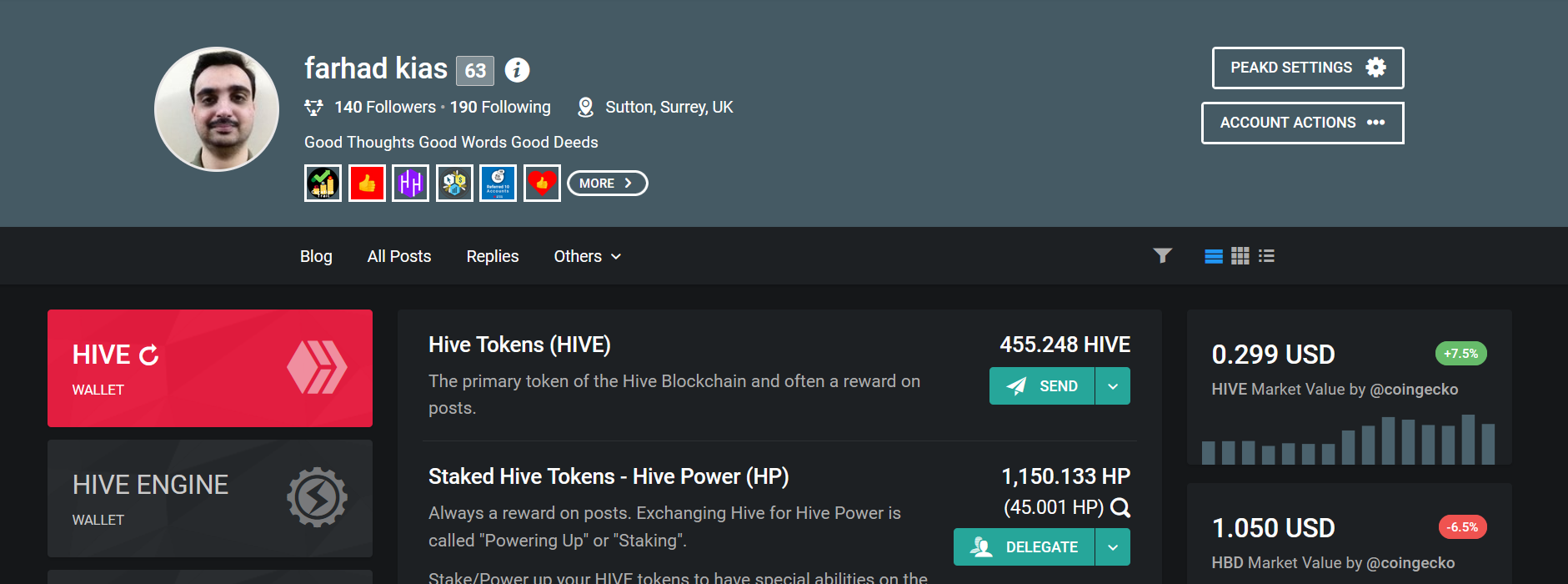Click the location pin icon
1568x584 pixels.
(586, 107)
